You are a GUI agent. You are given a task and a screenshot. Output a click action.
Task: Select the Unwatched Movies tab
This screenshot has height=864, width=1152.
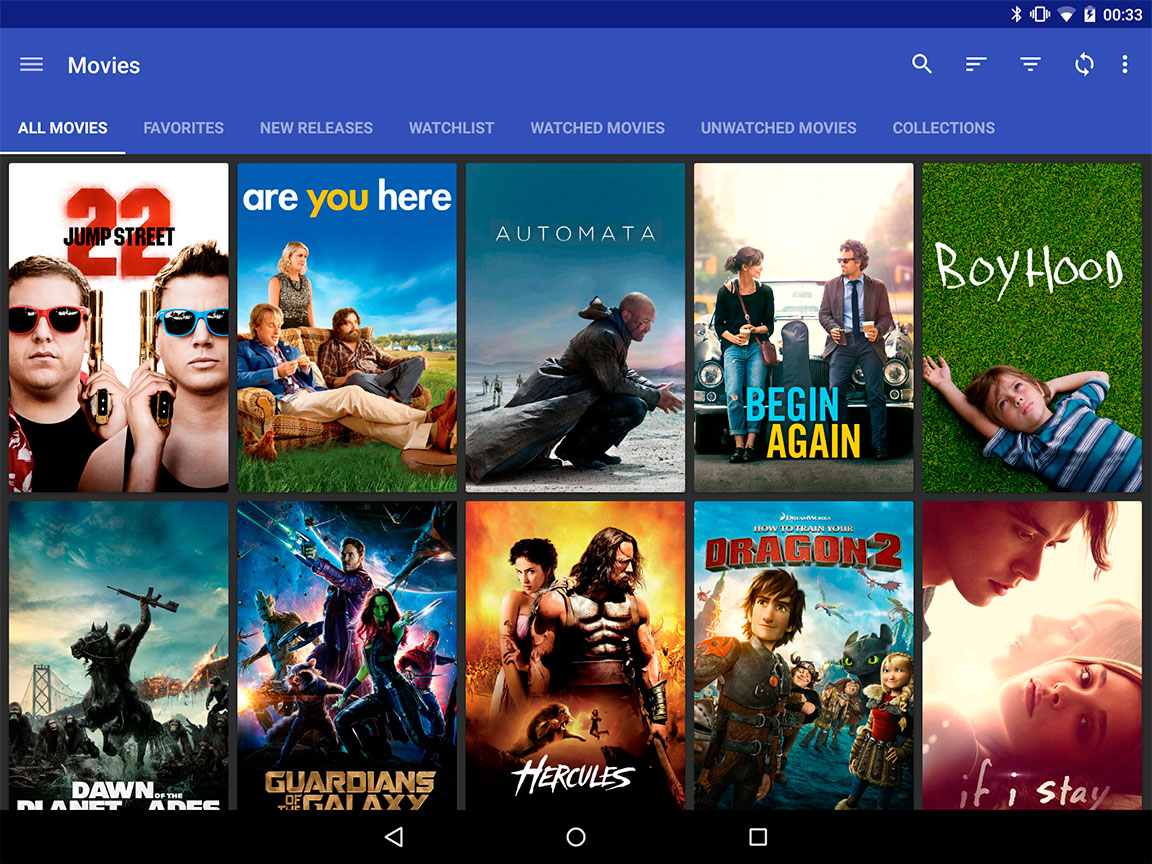click(778, 128)
